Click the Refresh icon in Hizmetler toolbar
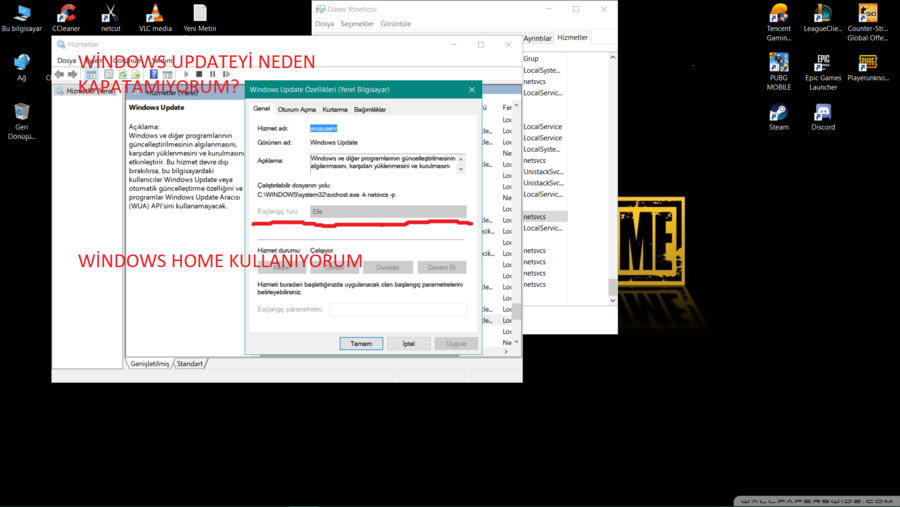The width and height of the screenshot is (900, 507). click(122, 74)
